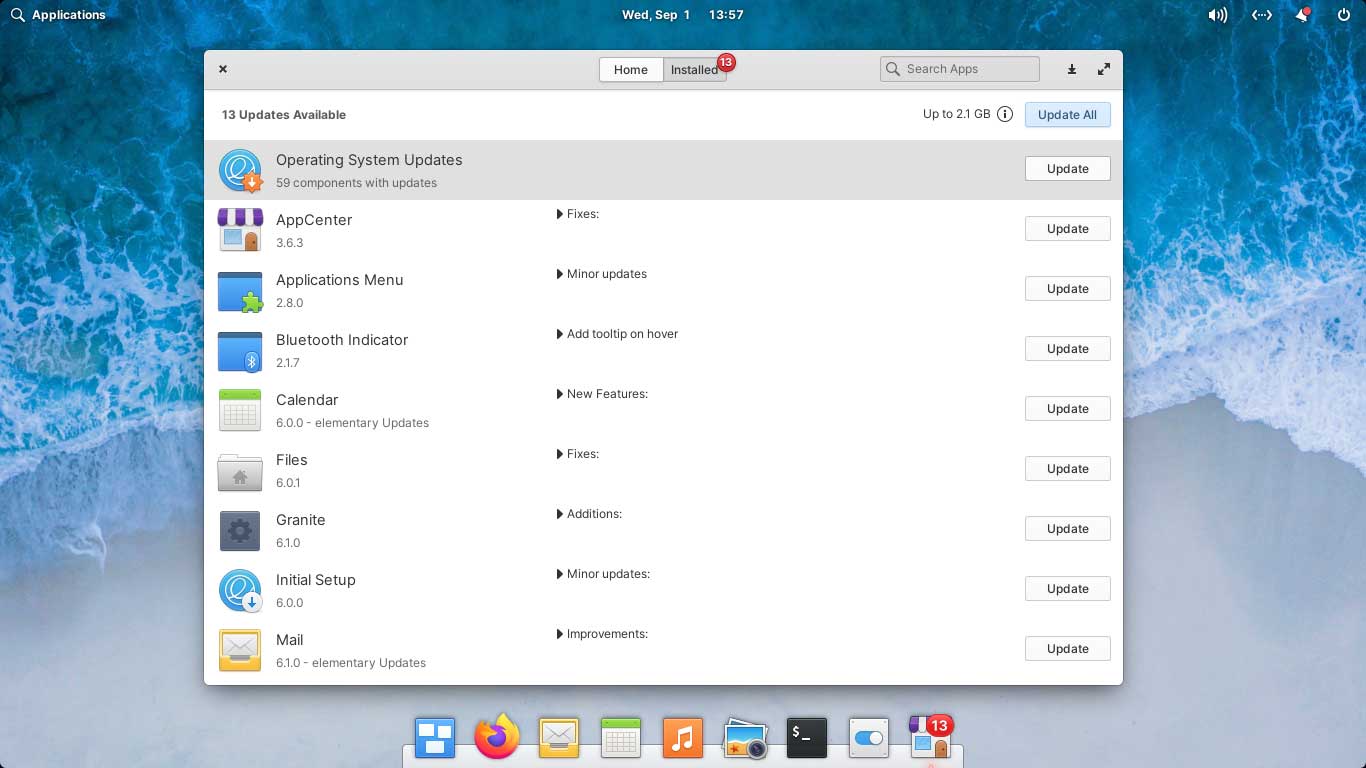
Task: Click the Calendar app icon in list
Action: pos(240,410)
